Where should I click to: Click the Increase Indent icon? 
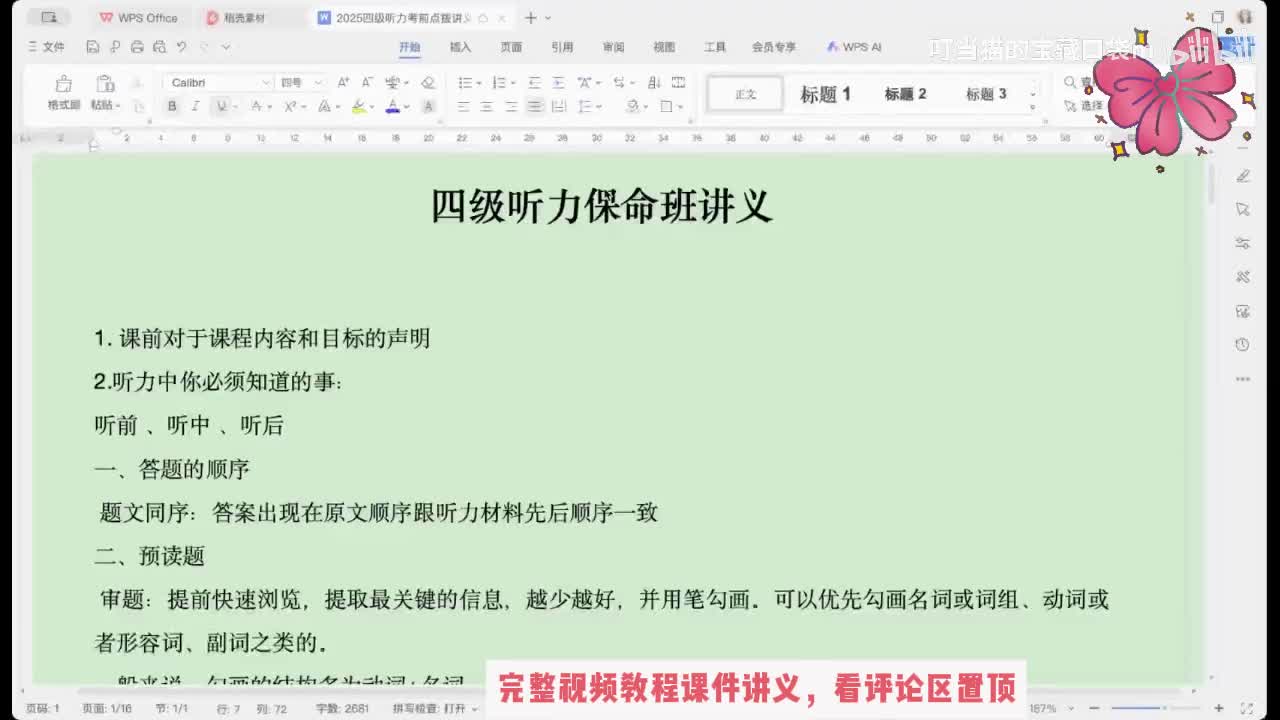click(558, 83)
